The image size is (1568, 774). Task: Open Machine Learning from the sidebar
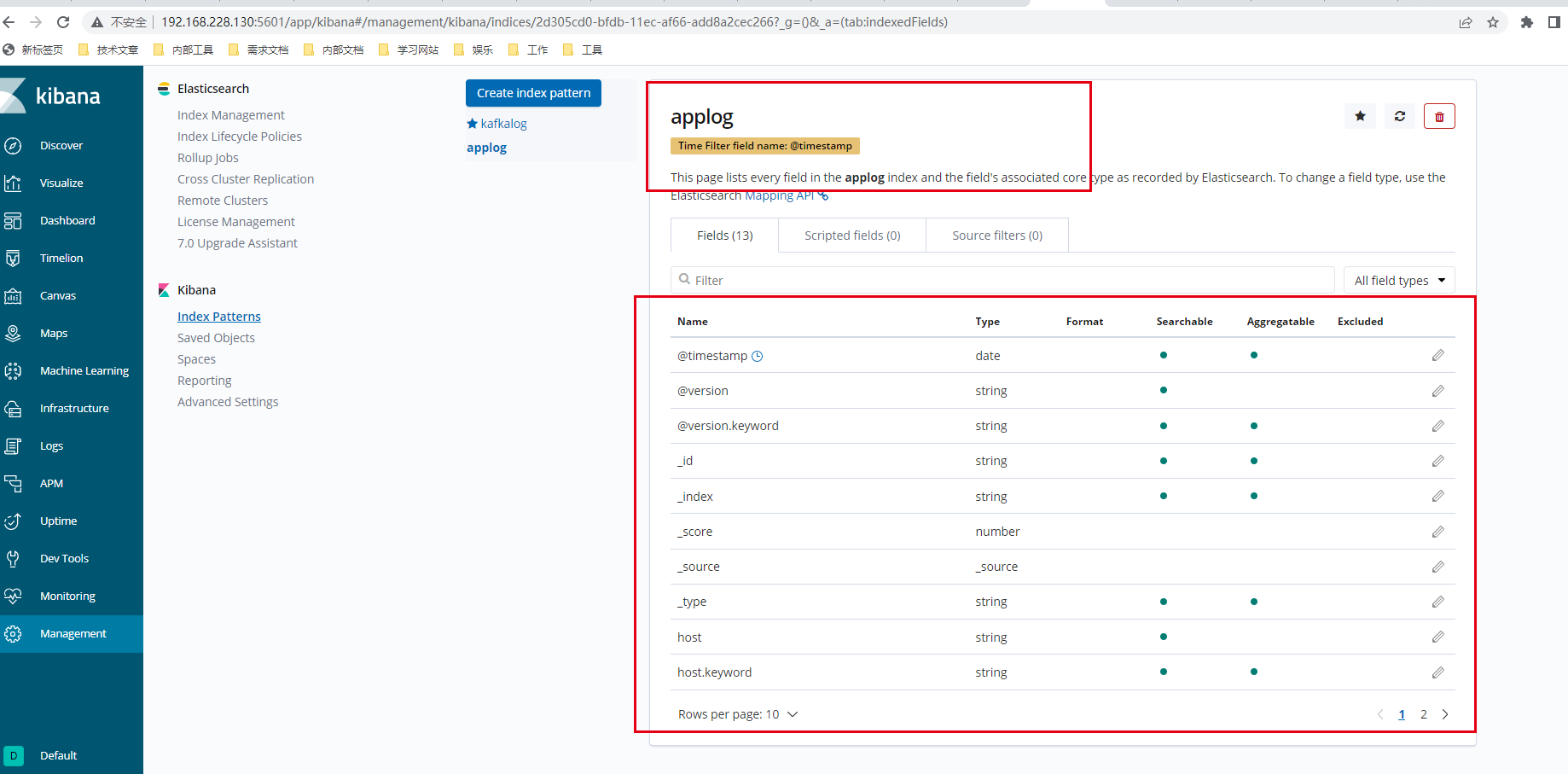pyautogui.click(x=84, y=370)
